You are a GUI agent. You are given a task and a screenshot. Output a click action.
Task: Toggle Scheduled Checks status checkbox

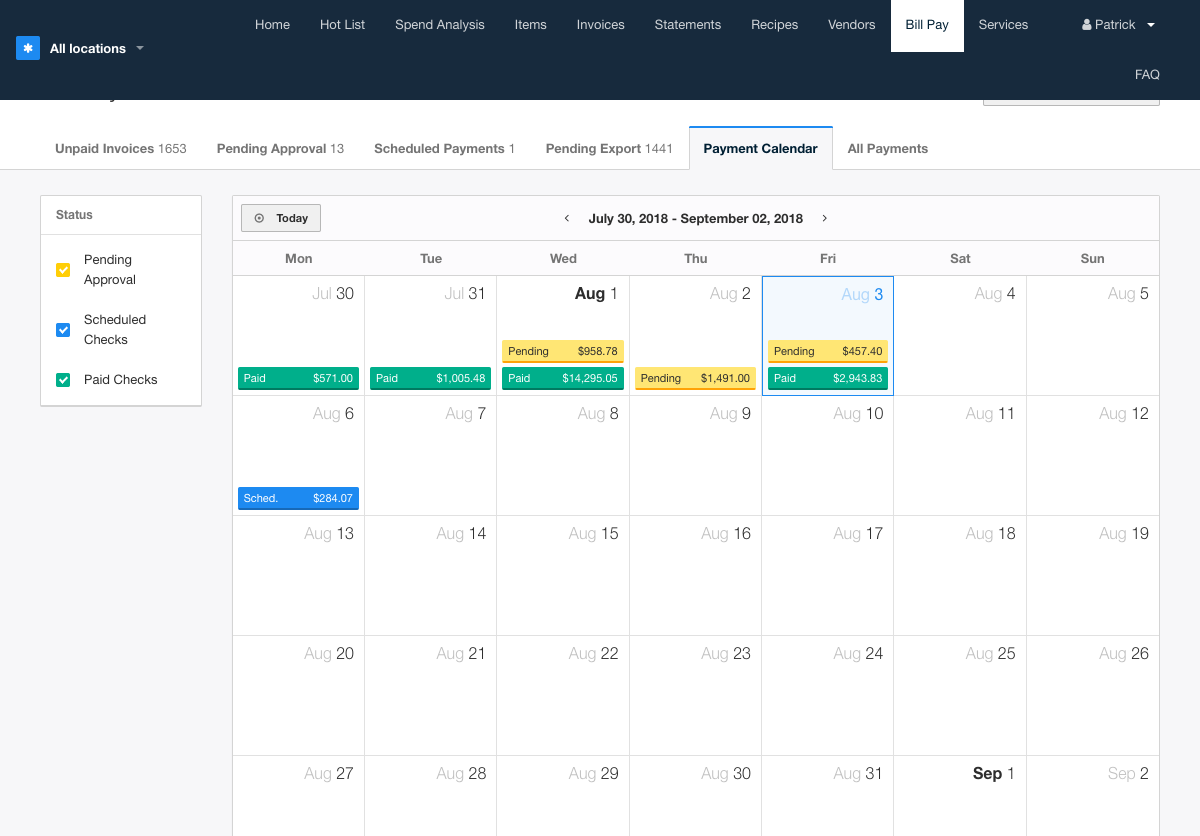63,330
